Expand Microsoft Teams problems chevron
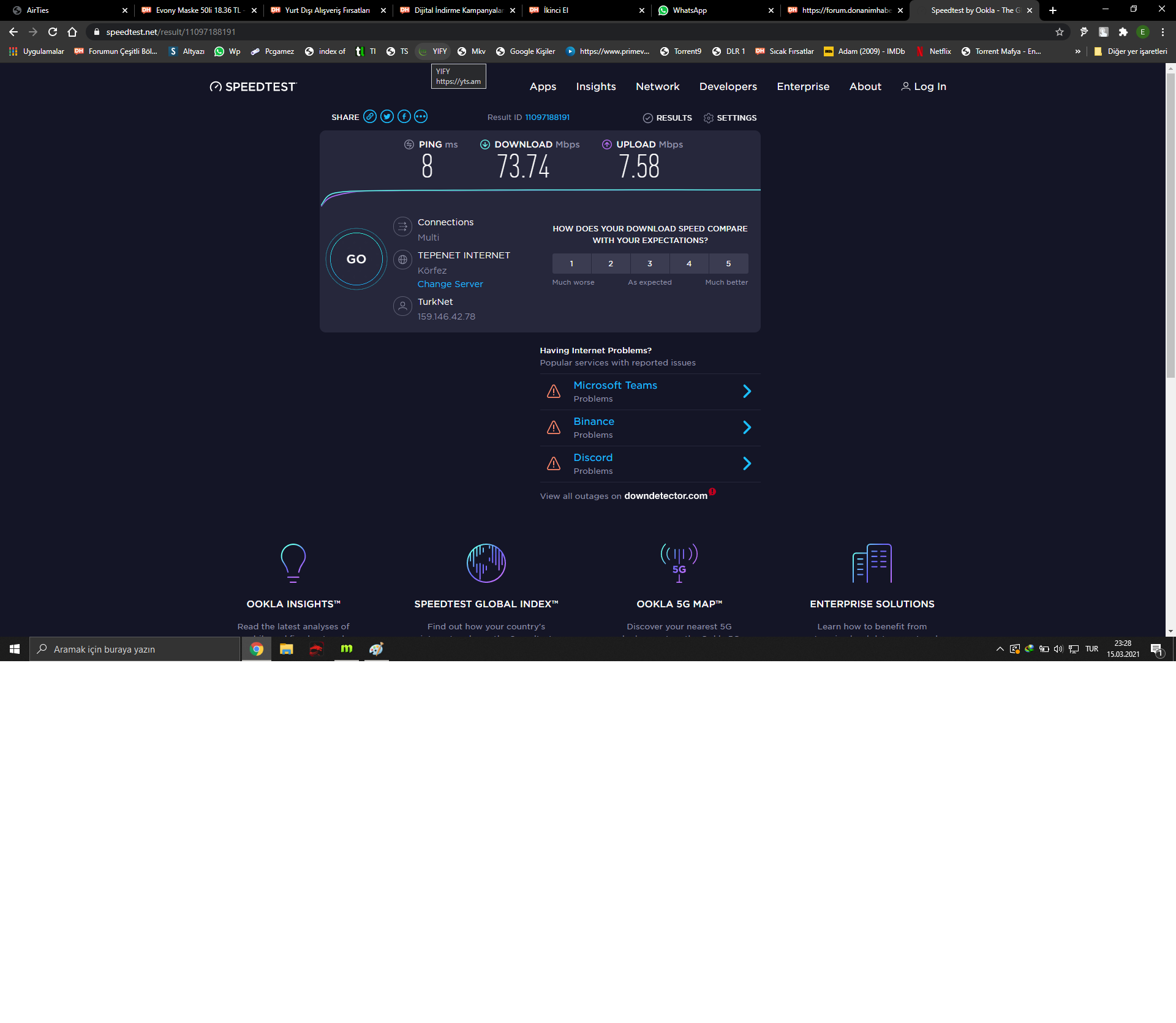Screen dimensions: 1176x1023 [747, 391]
